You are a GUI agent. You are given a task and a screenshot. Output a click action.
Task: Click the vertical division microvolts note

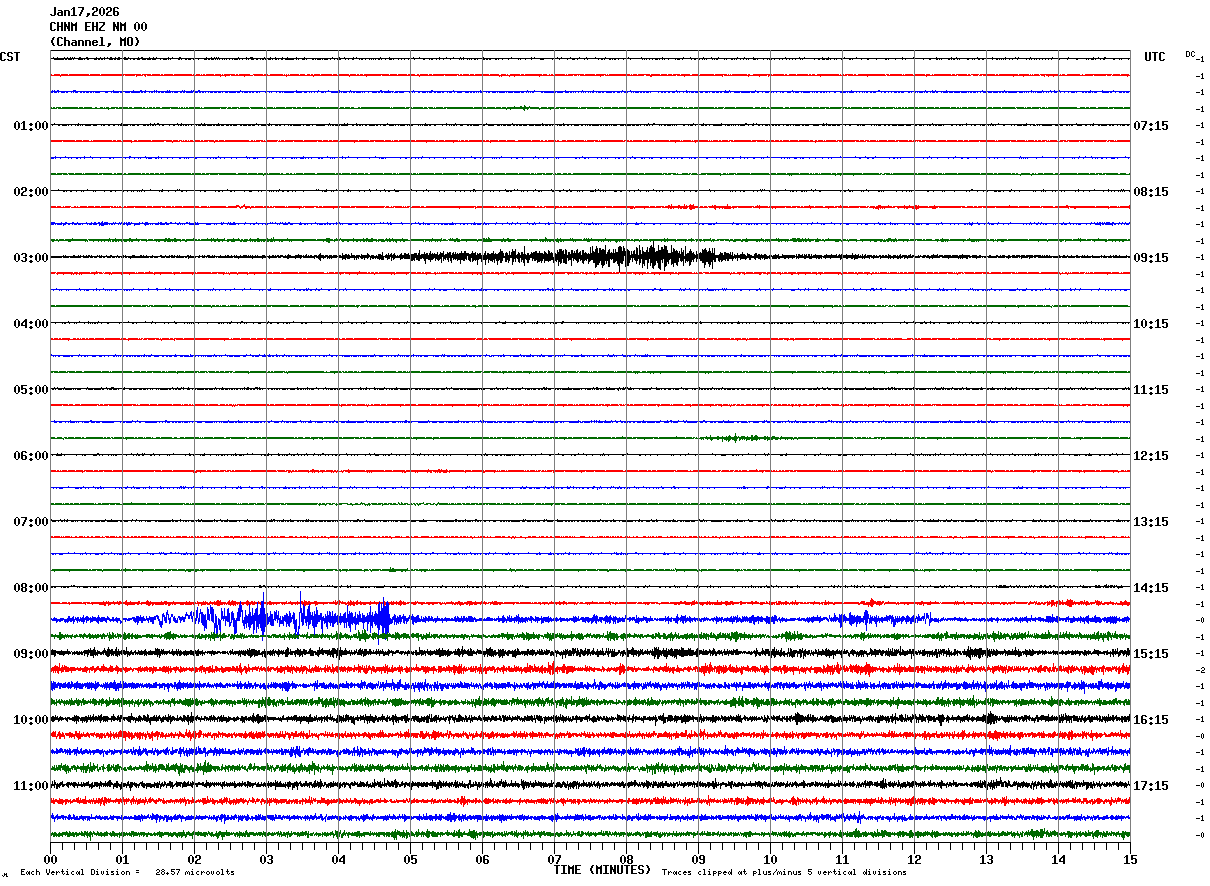tap(127, 872)
